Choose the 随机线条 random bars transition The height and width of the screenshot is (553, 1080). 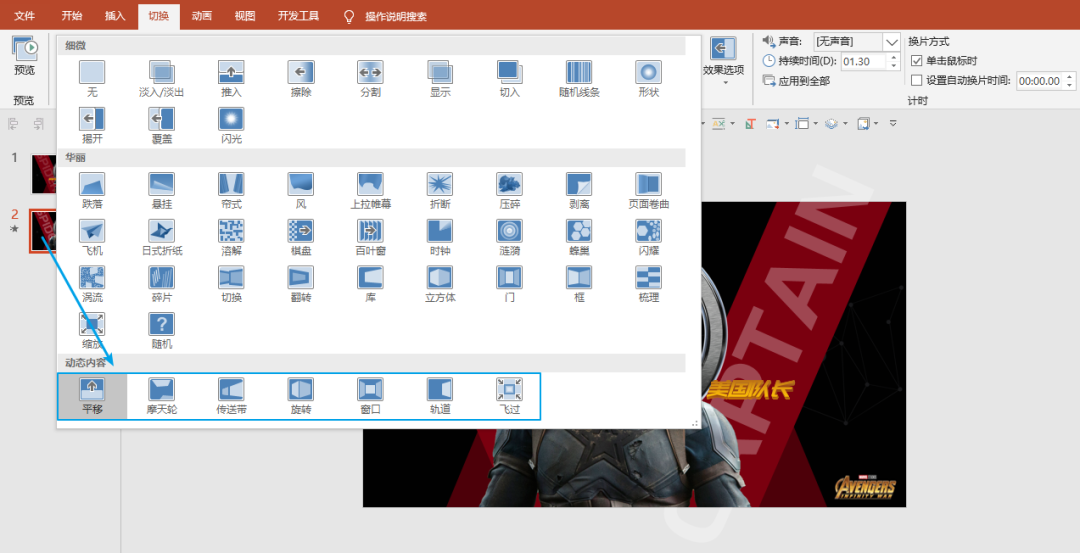pyautogui.click(x=579, y=79)
